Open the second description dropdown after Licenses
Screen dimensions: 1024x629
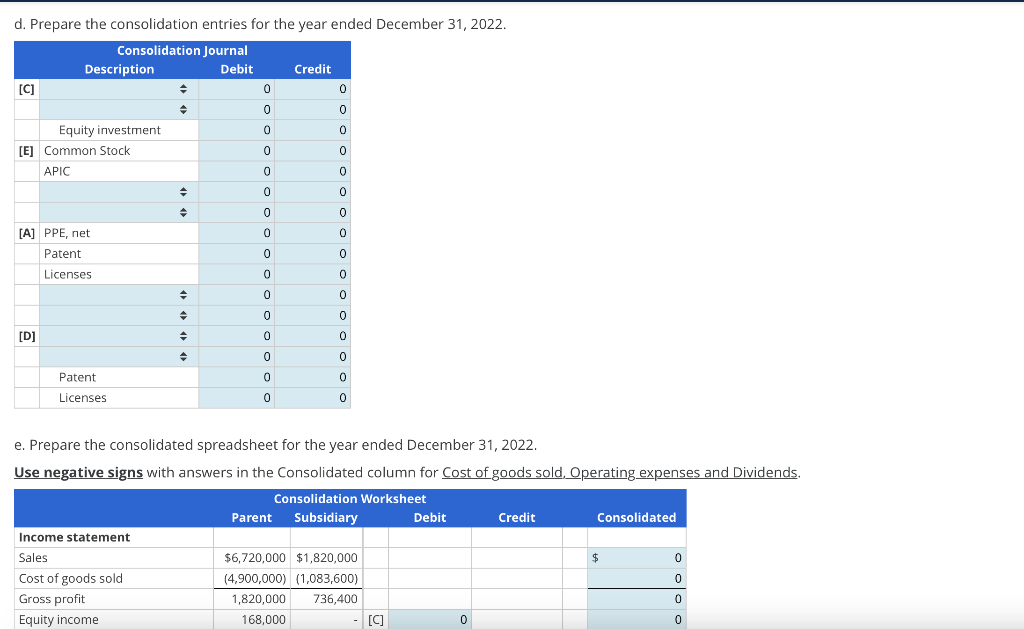[x=183, y=315]
